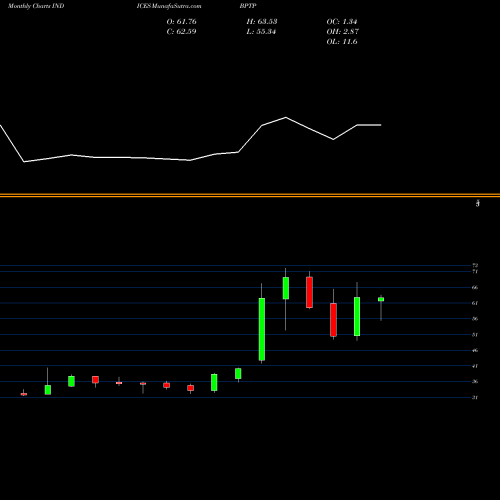Click the tallest green candlestick body
Viewport: 500px width, 500px height.
[x=262, y=329]
